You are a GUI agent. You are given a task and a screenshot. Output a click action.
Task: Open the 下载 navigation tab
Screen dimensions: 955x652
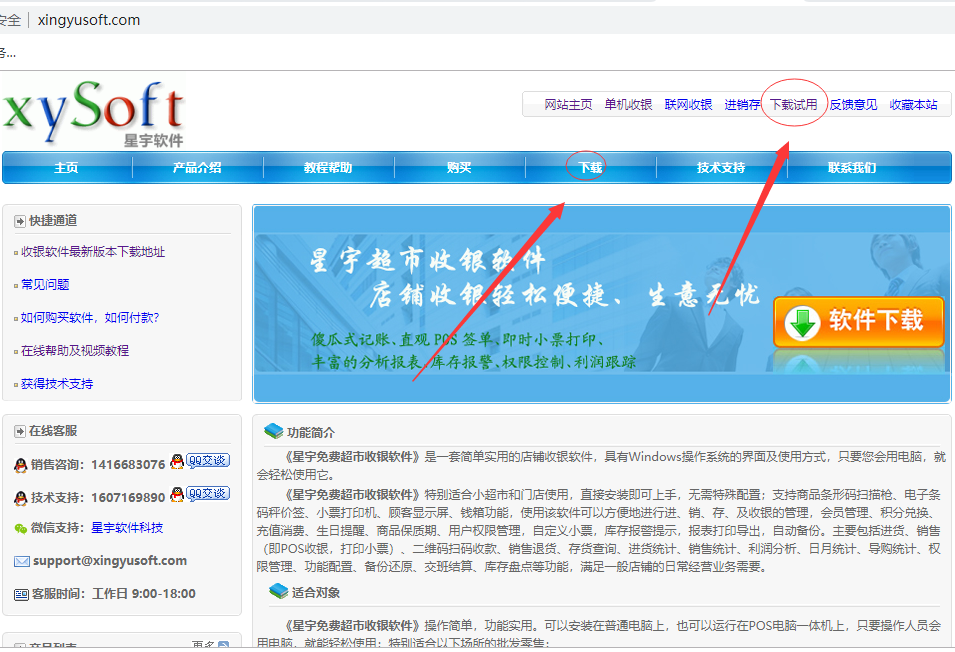590,167
